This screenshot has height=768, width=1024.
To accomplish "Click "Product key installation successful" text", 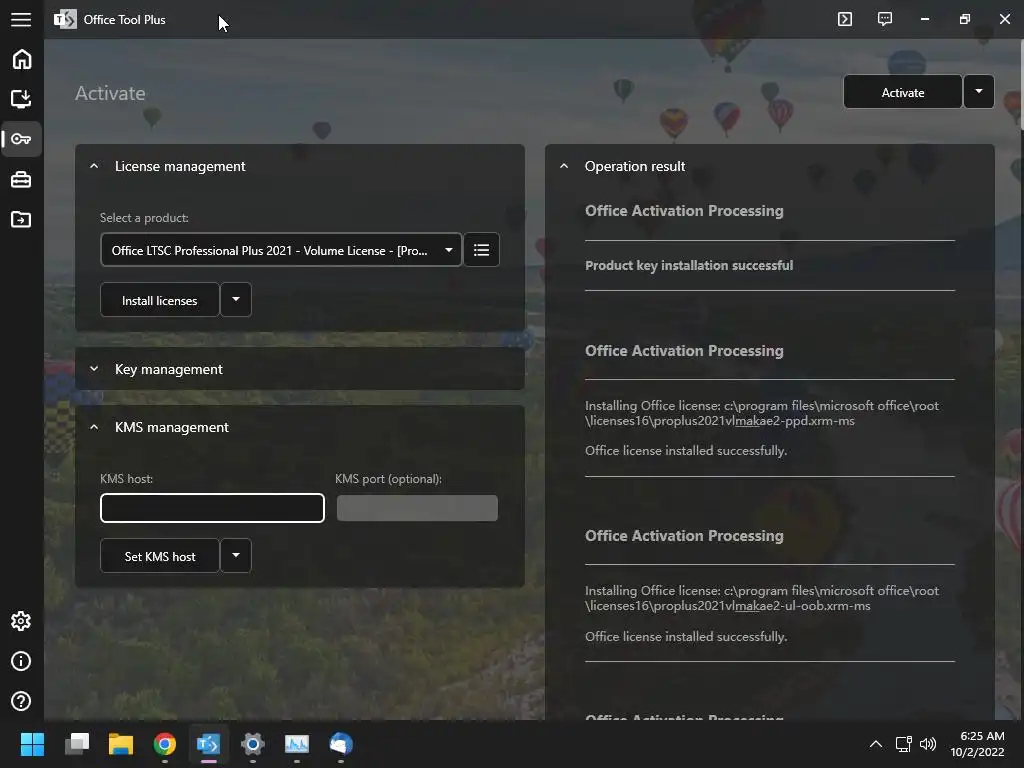I will 689,266.
